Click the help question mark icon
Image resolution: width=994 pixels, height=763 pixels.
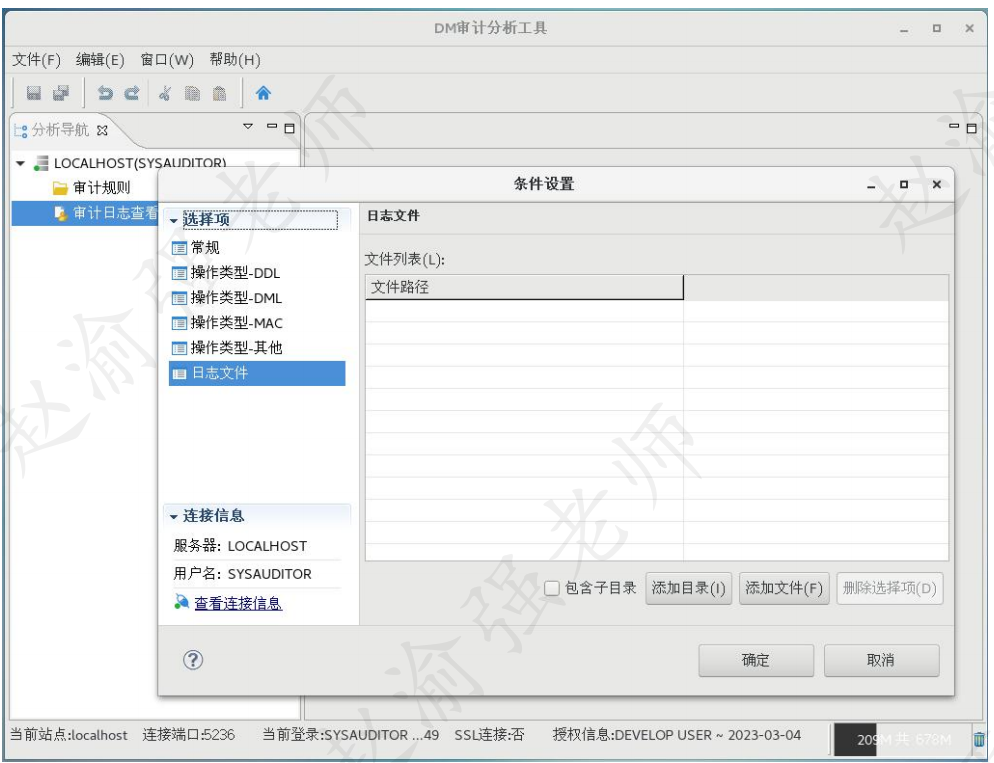click(193, 660)
